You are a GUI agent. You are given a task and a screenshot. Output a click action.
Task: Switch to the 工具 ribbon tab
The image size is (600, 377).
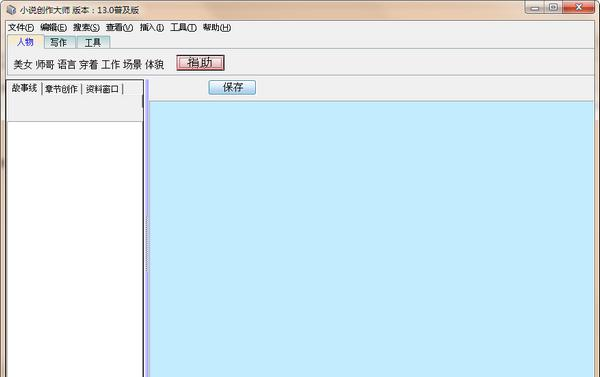[x=93, y=42]
